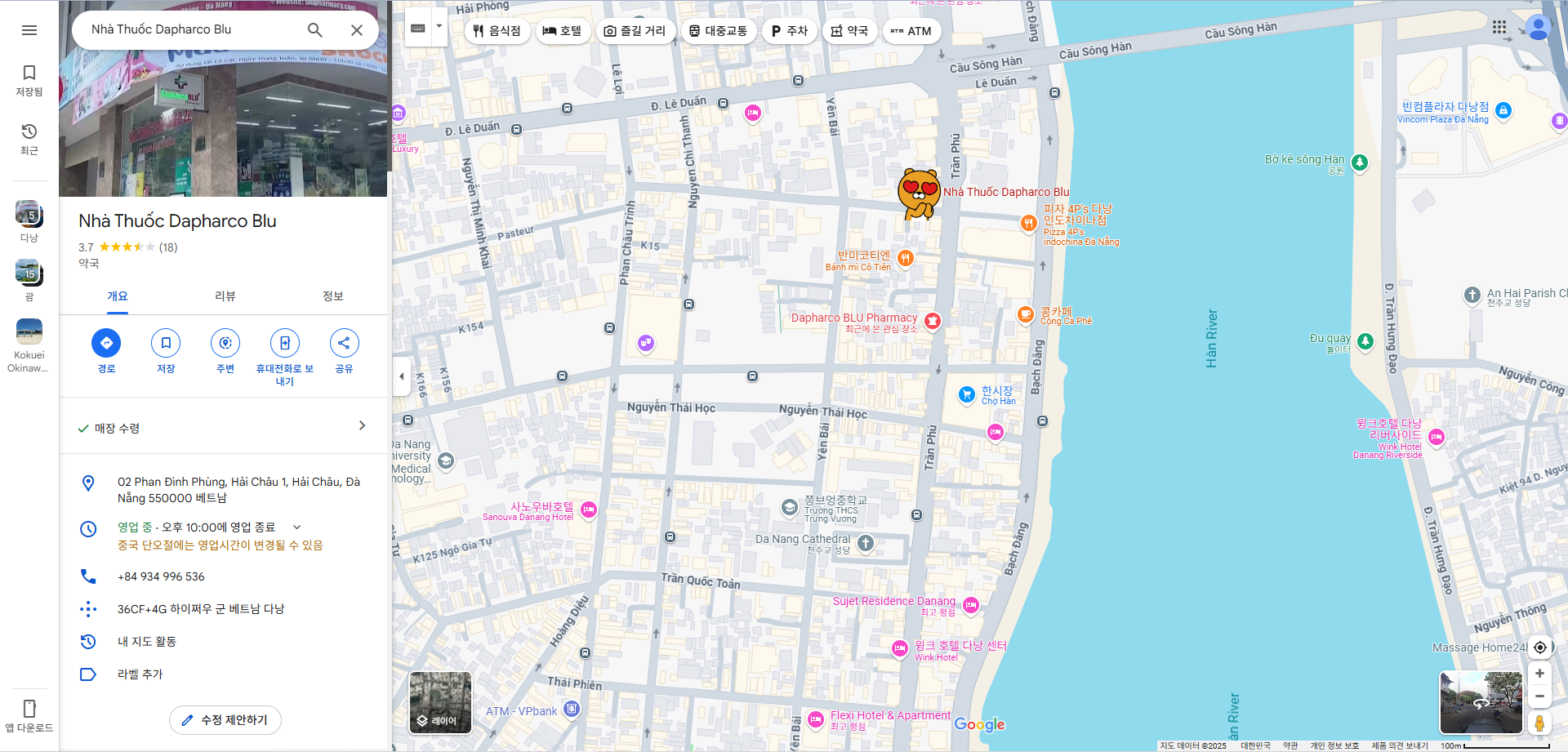Click the 제품 의견 보내기 feedback link
The image size is (1568, 752).
pyautogui.click(x=1399, y=745)
